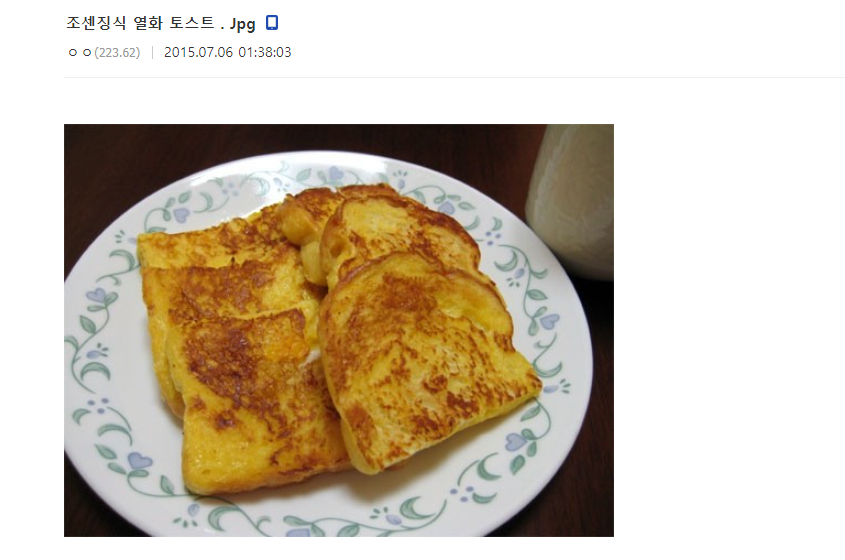The image size is (845, 560).
Task: Click the author nickname 'ㅇㅇ'
Action: pos(80,52)
